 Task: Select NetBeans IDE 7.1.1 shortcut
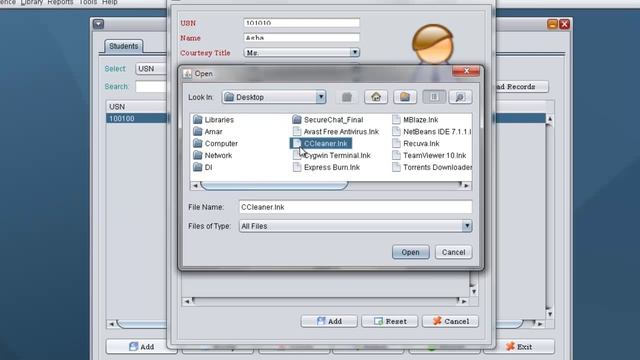[431, 131]
